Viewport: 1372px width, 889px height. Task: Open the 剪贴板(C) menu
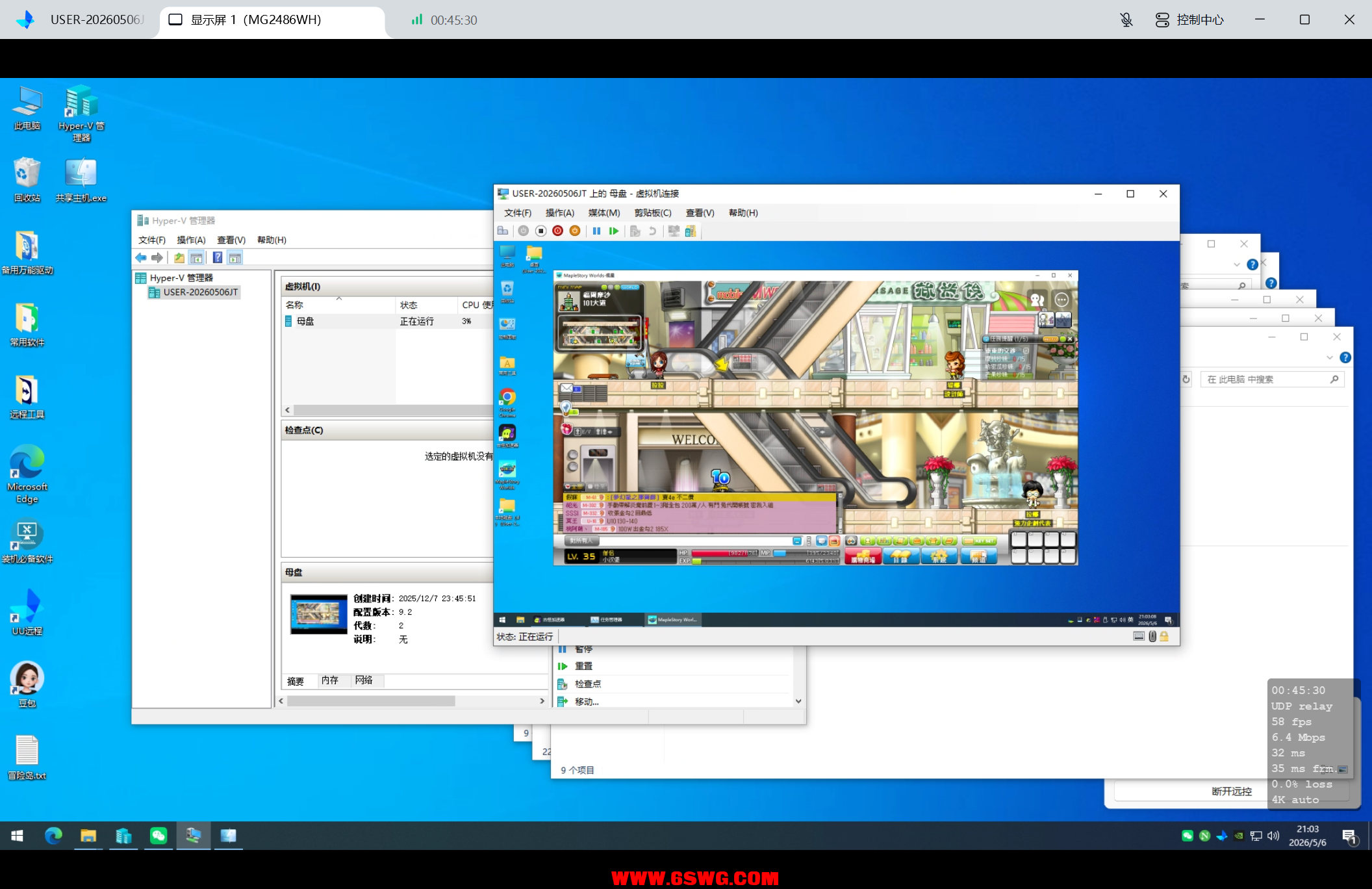point(653,213)
